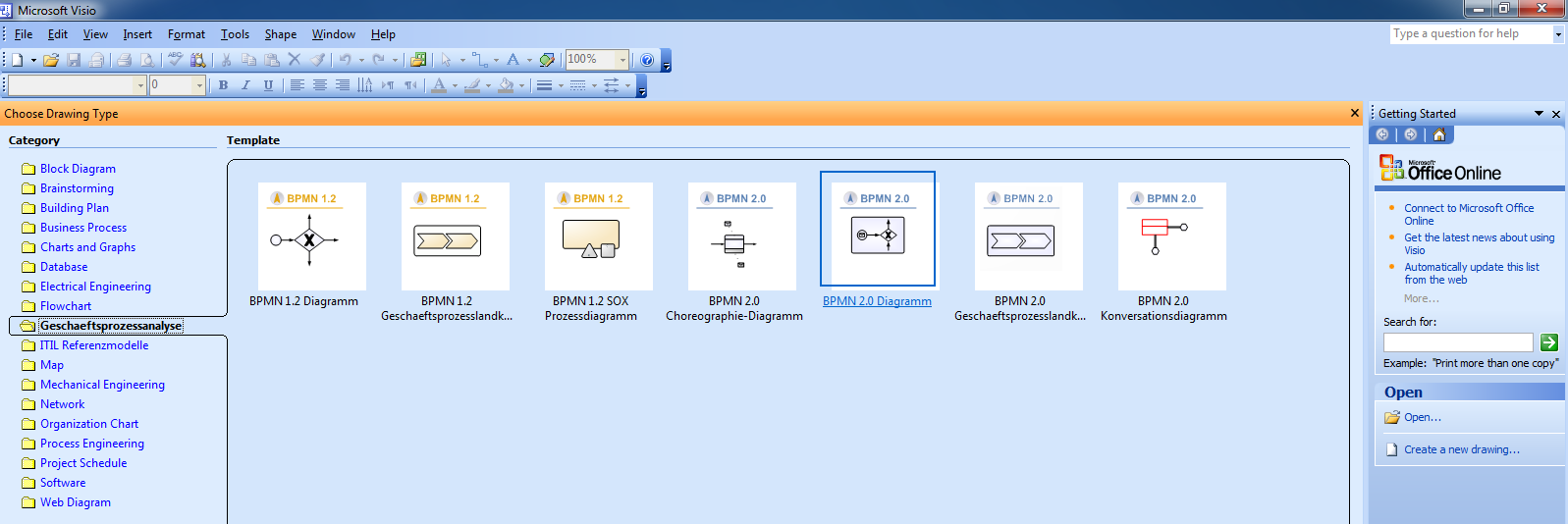Image resolution: width=1568 pixels, height=524 pixels.
Task: Toggle Bold formatting
Action: click(x=223, y=85)
